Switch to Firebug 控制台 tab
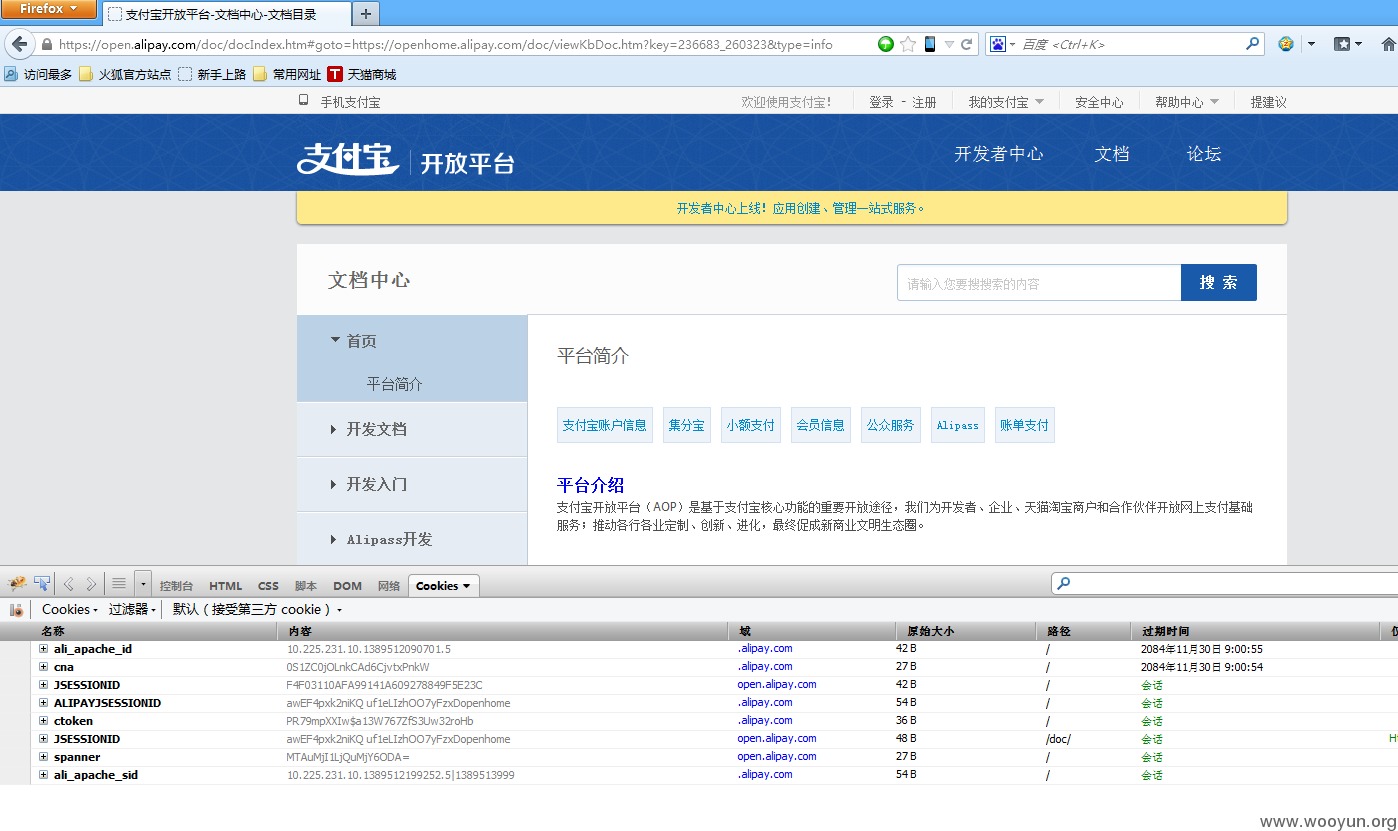 pyautogui.click(x=176, y=586)
